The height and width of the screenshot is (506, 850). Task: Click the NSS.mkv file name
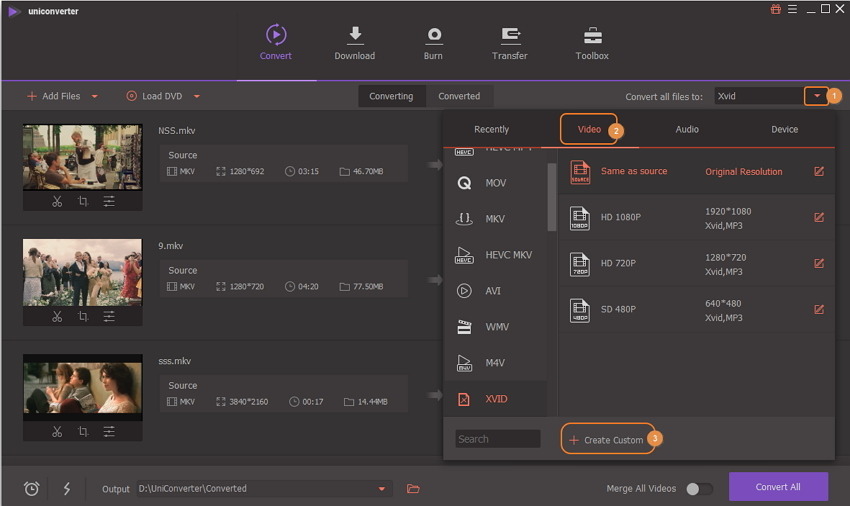177,131
